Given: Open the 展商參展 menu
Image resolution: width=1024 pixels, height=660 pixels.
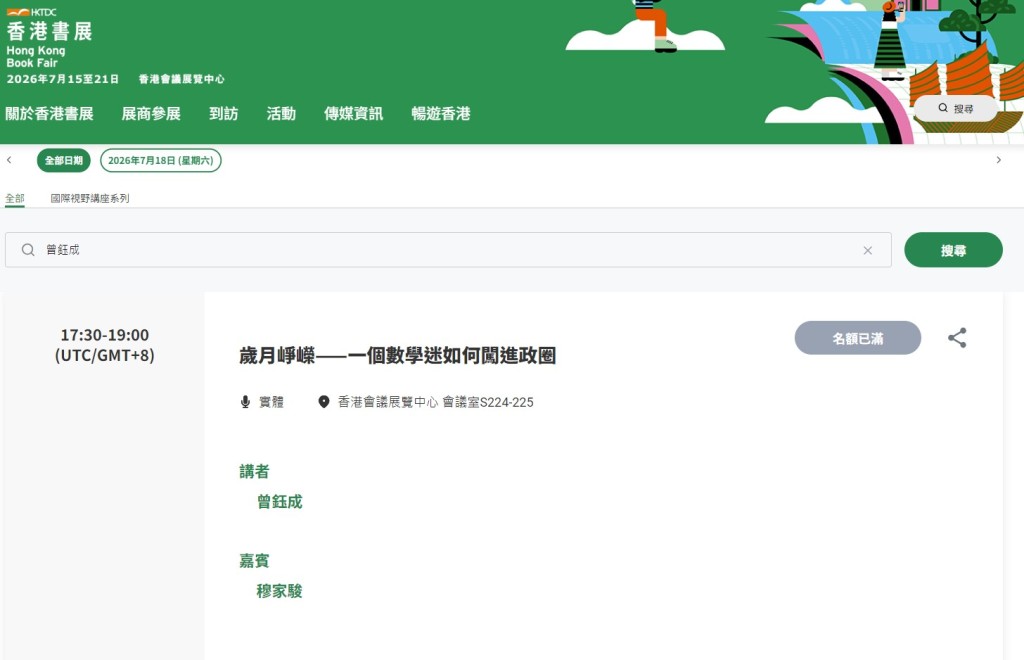Looking at the screenshot, I should 151,114.
